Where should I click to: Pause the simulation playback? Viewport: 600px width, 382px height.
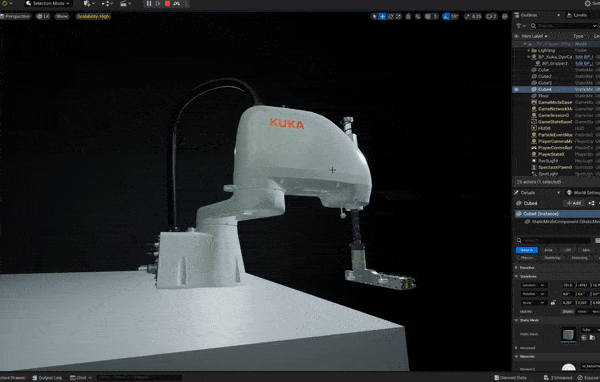click(x=149, y=4)
